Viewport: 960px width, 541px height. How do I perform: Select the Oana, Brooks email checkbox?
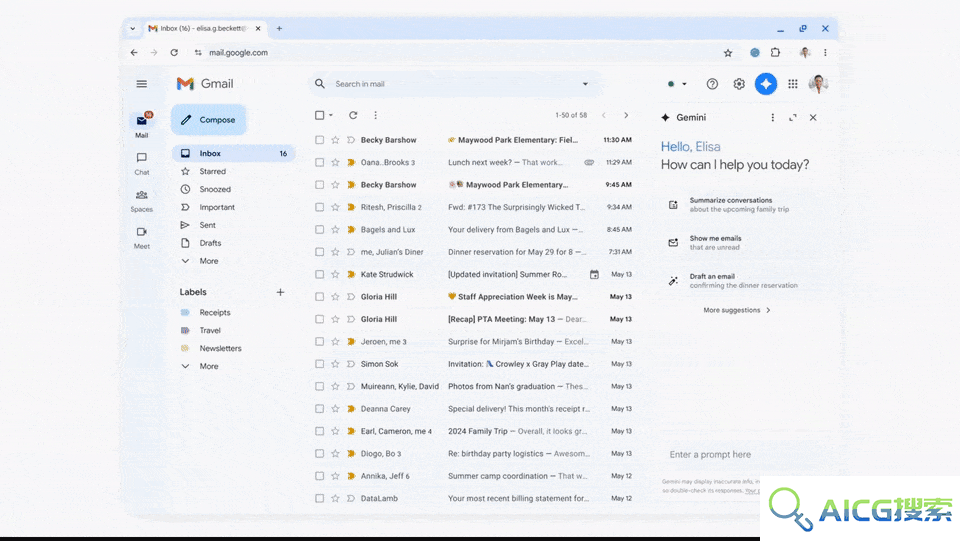tap(320, 162)
